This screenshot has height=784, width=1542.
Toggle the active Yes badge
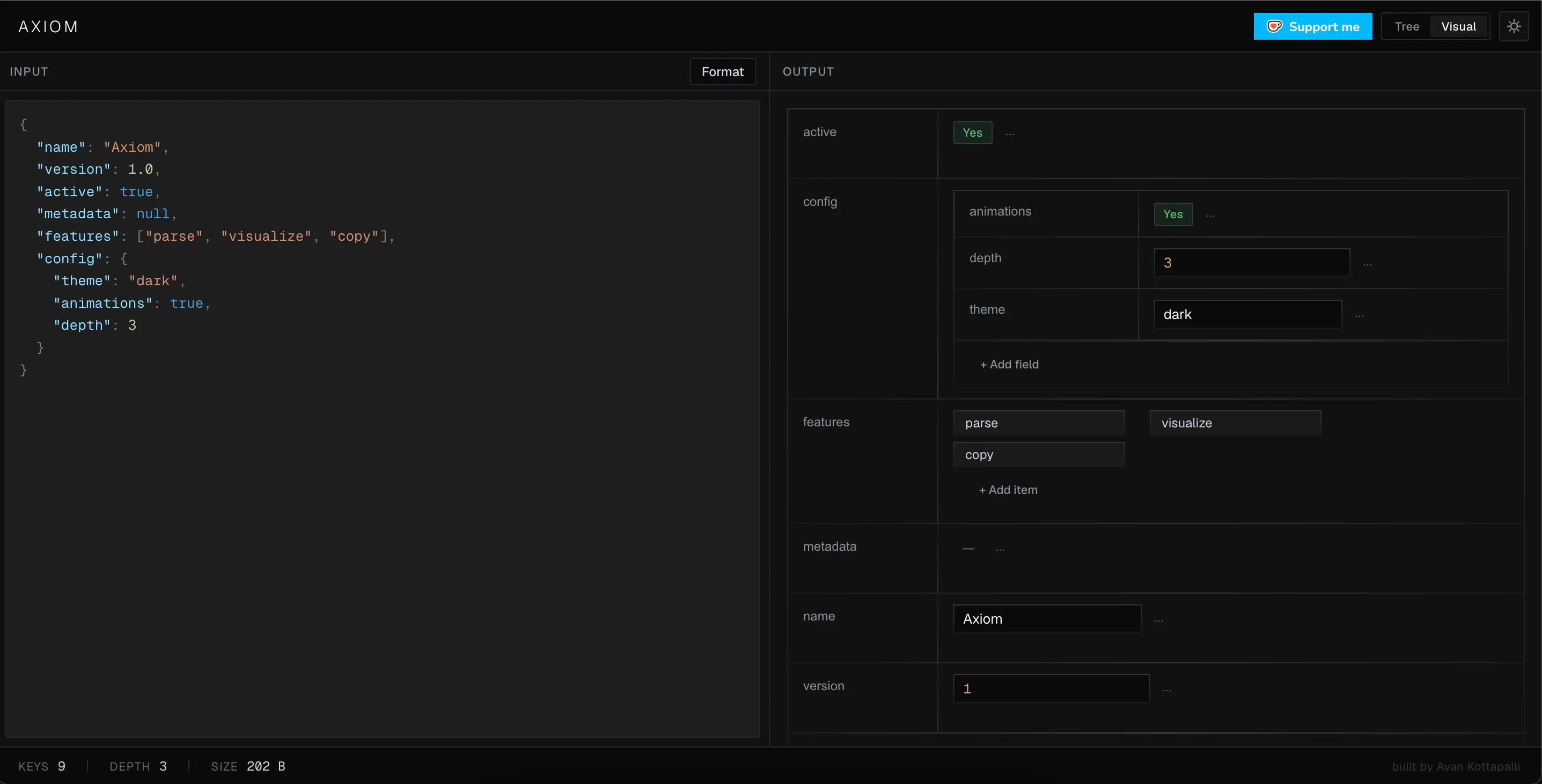[973, 132]
